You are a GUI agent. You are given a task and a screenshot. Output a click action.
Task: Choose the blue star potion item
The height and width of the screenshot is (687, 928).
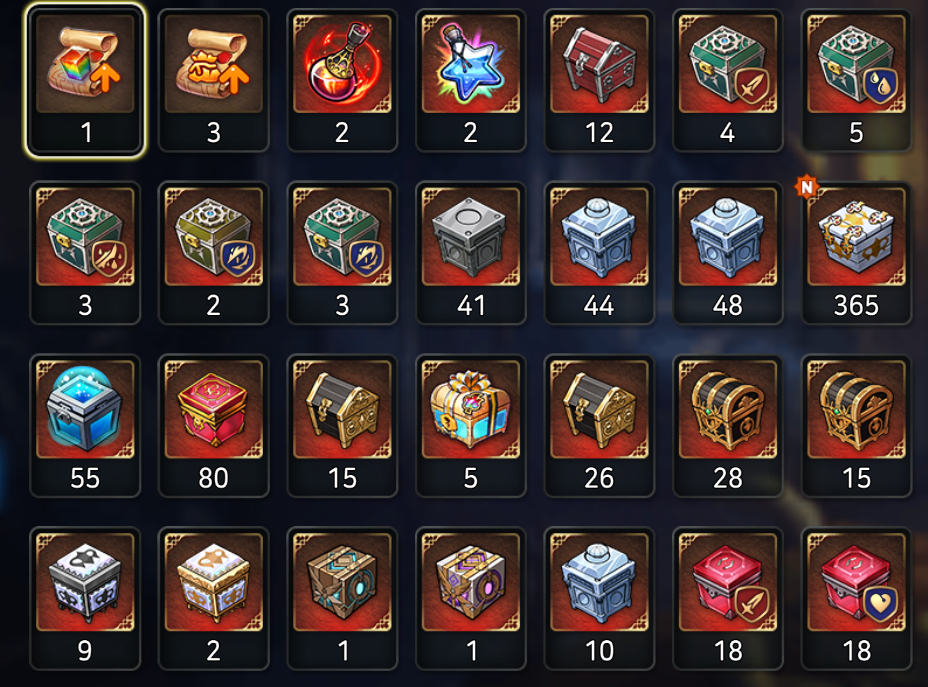(x=471, y=80)
